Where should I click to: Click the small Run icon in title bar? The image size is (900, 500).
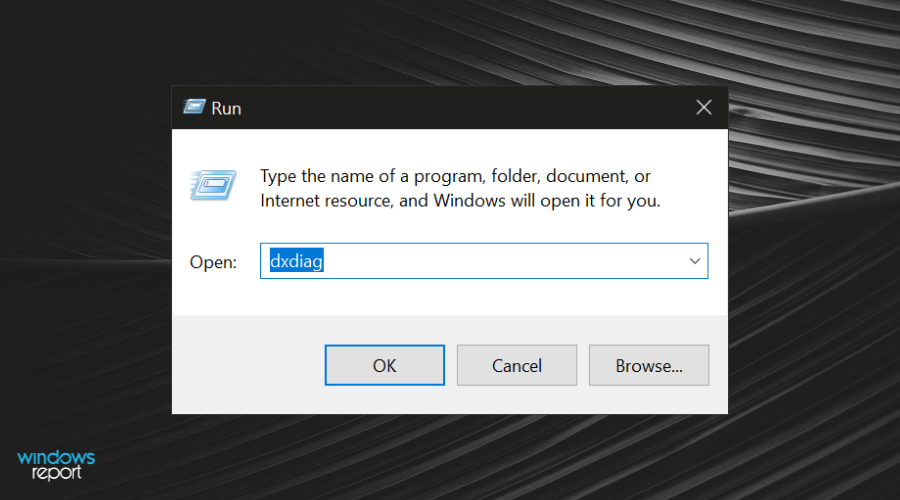coord(194,107)
